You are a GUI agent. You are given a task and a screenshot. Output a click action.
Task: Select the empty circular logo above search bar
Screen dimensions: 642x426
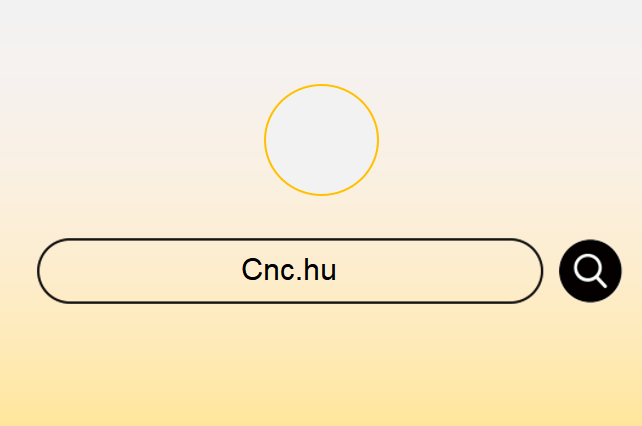321,140
